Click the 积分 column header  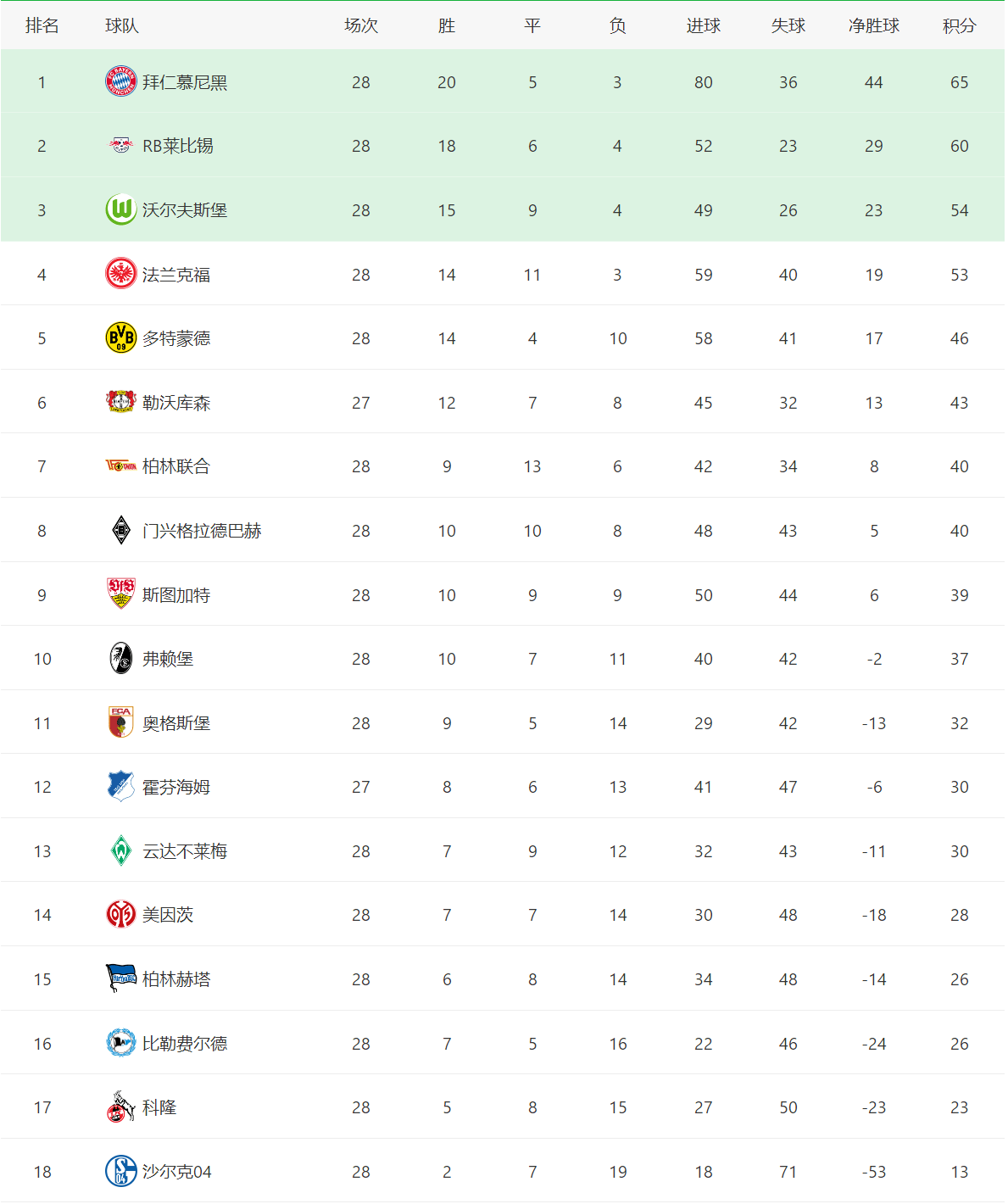[960, 25]
